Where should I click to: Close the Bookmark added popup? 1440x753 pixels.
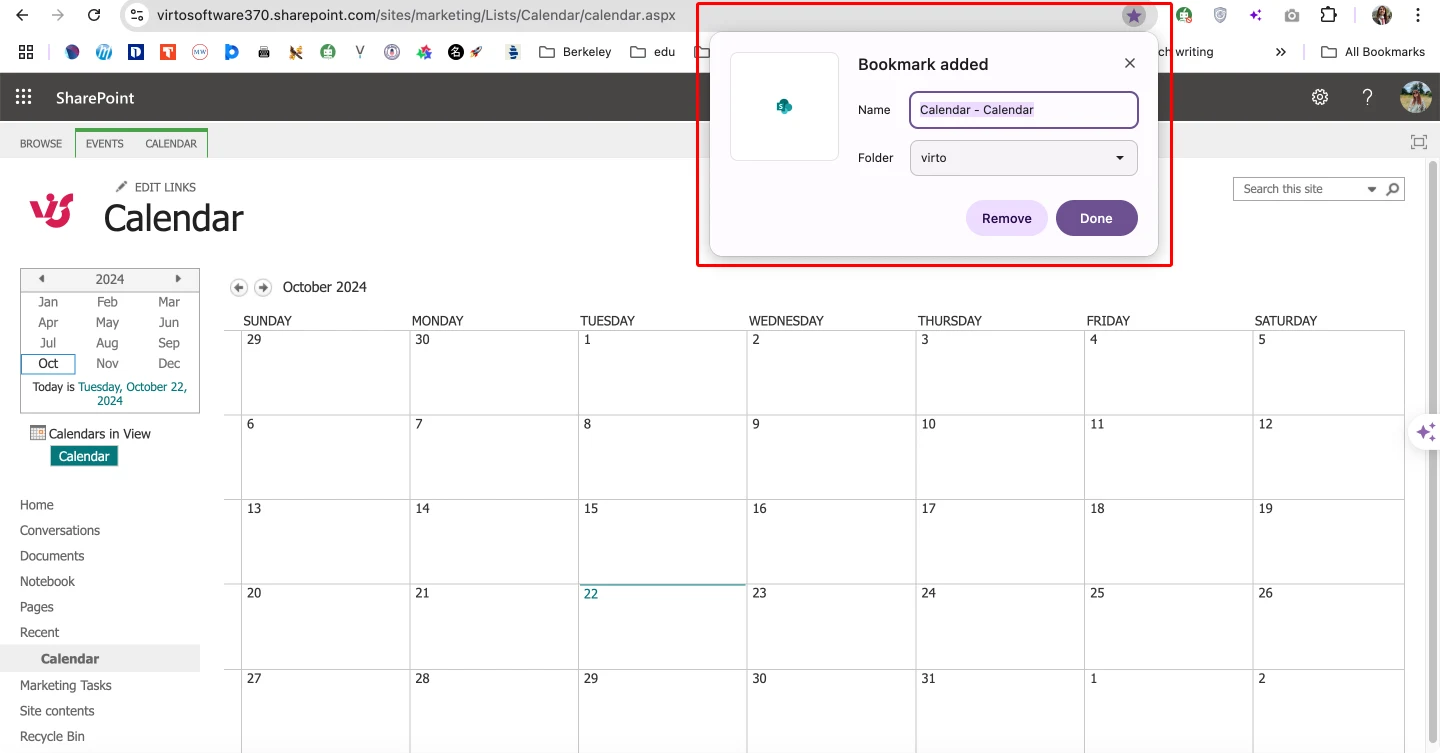coord(1130,63)
